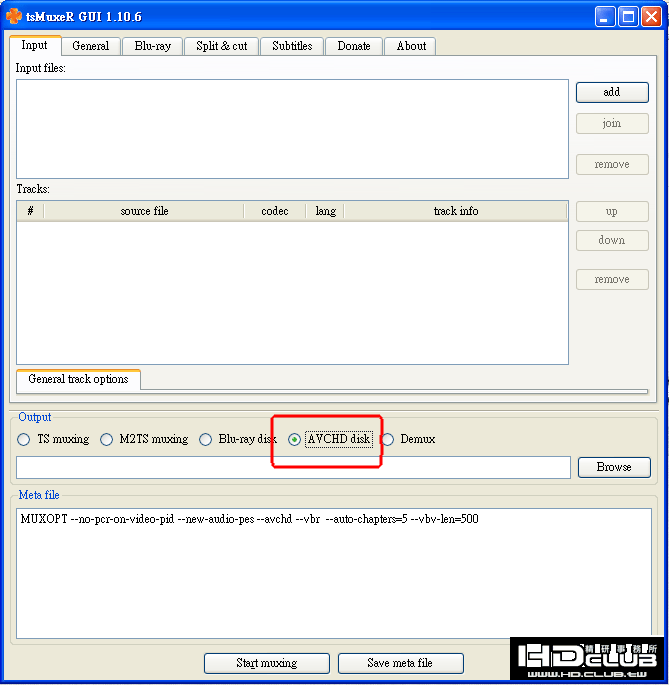Open the Donate tab
This screenshot has height=685, width=669.
tap(354, 46)
